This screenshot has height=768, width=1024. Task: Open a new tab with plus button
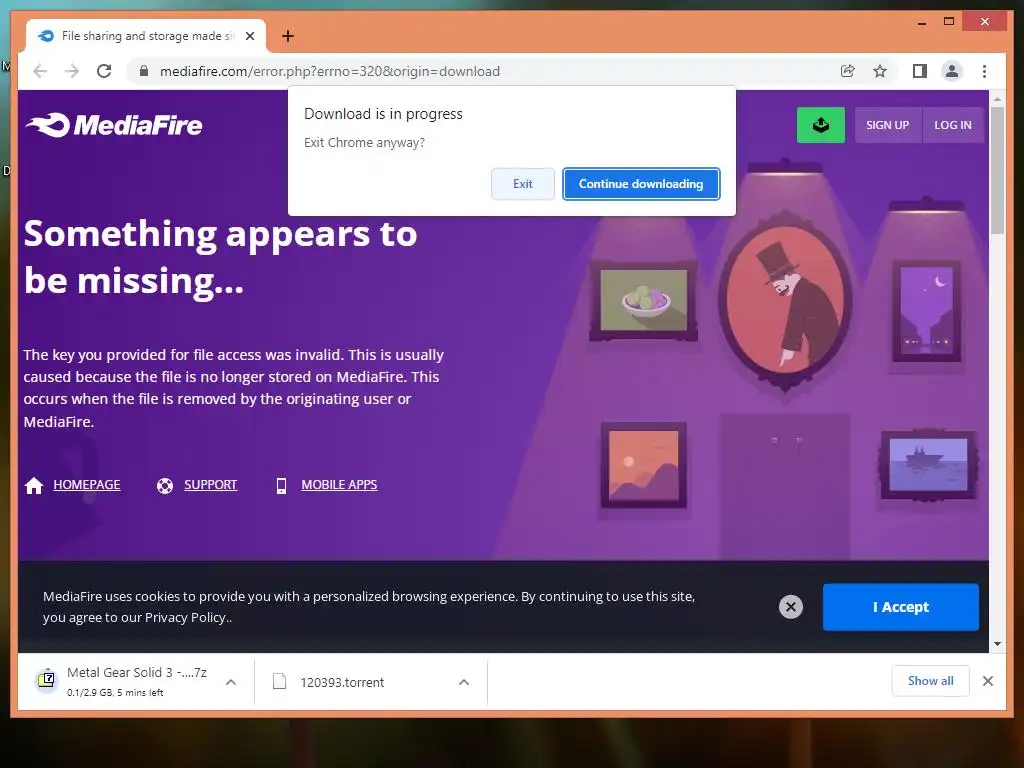[x=287, y=36]
